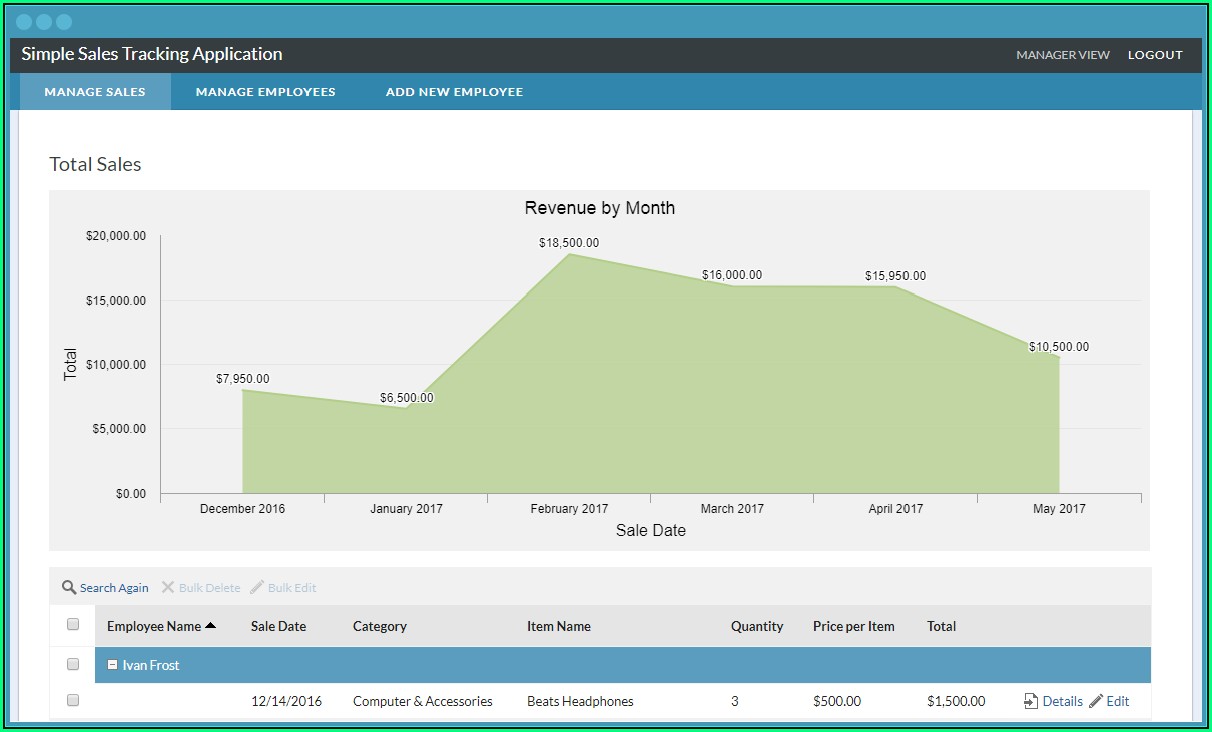Click the Bulk Edit pencil icon
The image size is (1212, 732).
257,588
